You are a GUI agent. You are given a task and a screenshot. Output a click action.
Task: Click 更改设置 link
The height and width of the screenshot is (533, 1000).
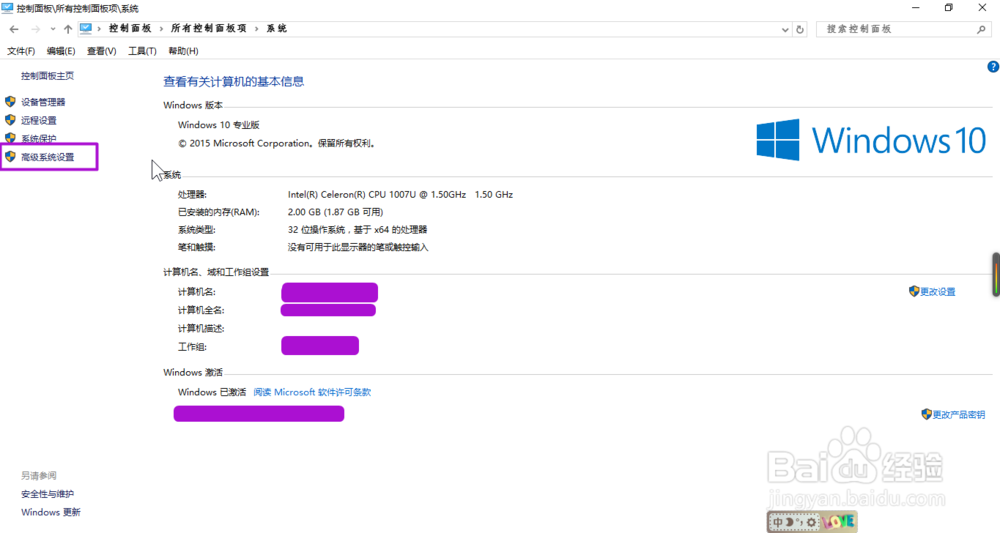pos(938,292)
